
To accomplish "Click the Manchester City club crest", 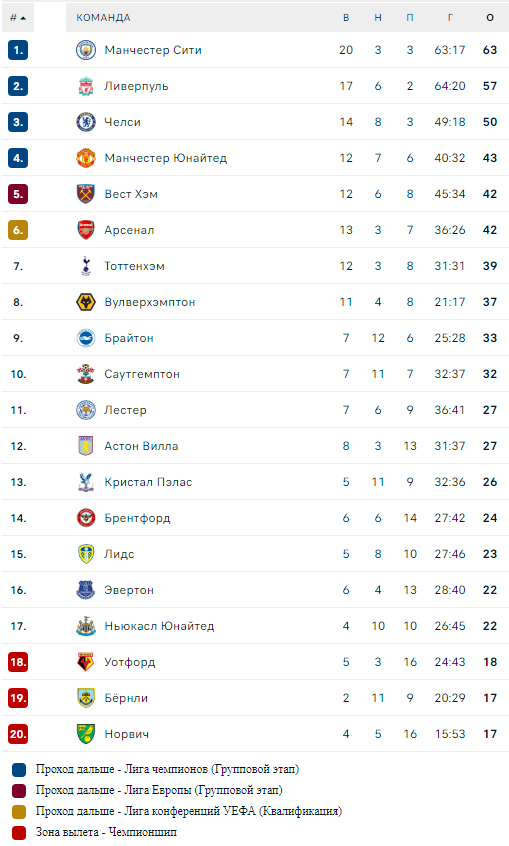I will (x=86, y=50).
